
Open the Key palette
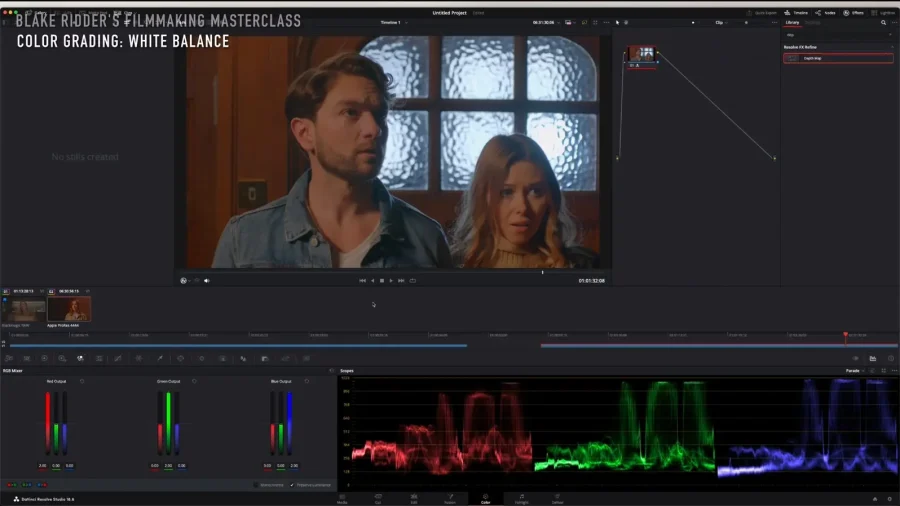click(x=265, y=359)
